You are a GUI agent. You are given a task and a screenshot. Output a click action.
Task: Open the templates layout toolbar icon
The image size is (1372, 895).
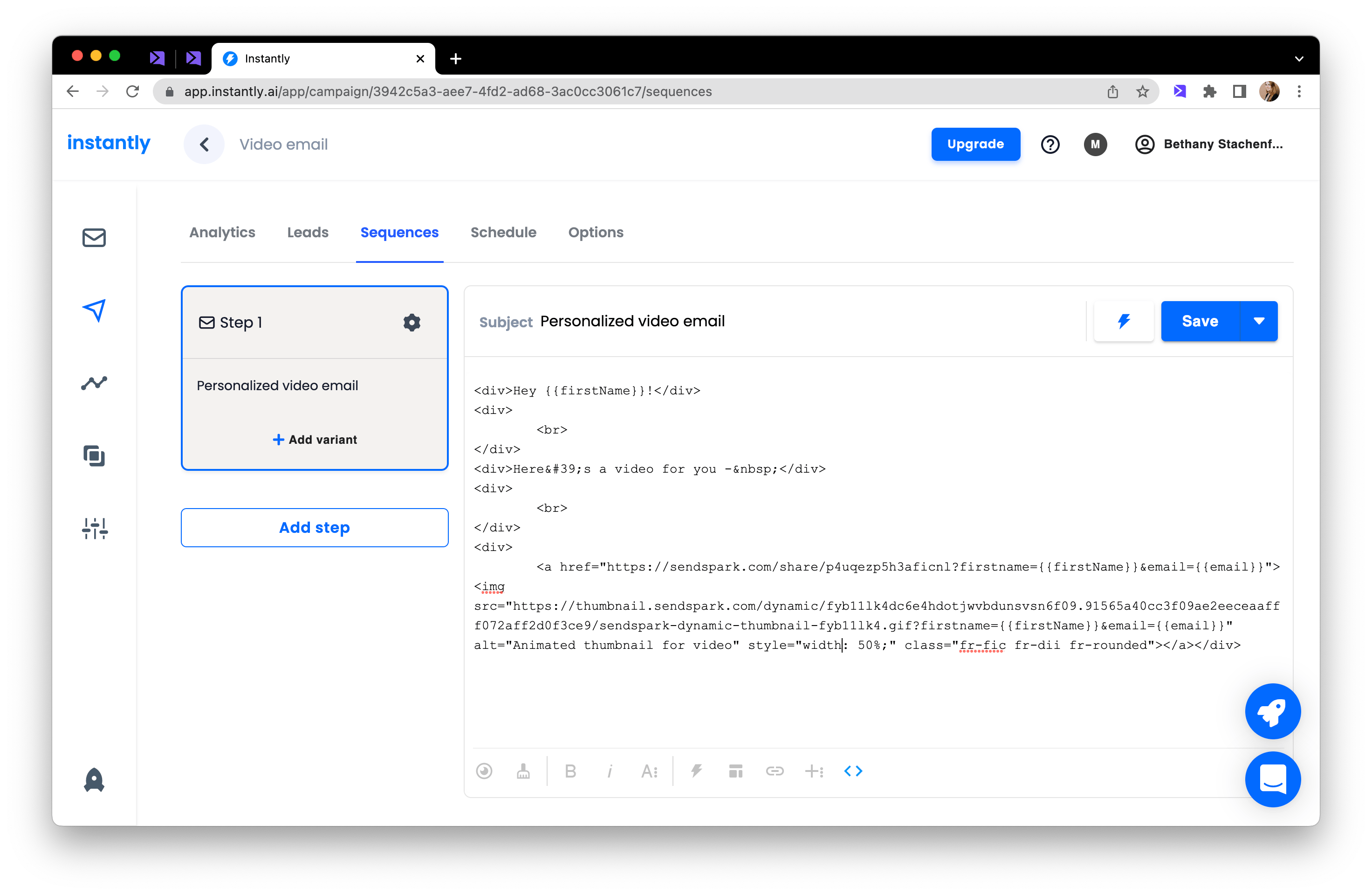(x=735, y=771)
